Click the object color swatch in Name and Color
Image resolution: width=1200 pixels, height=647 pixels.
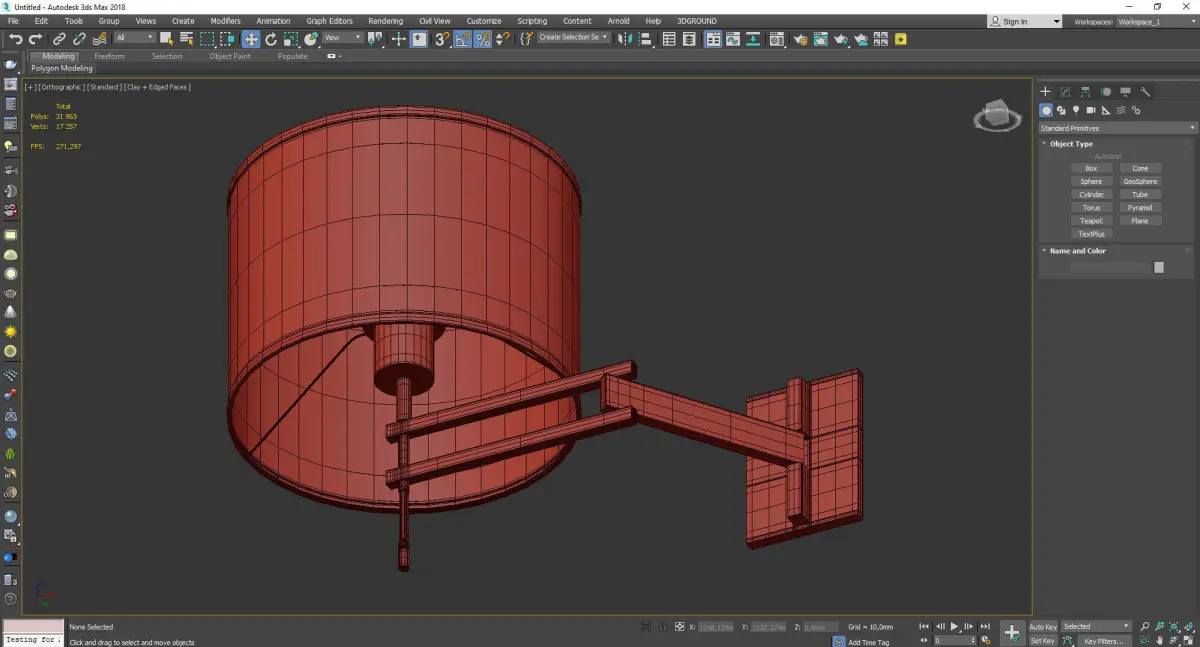point(1159,267)
